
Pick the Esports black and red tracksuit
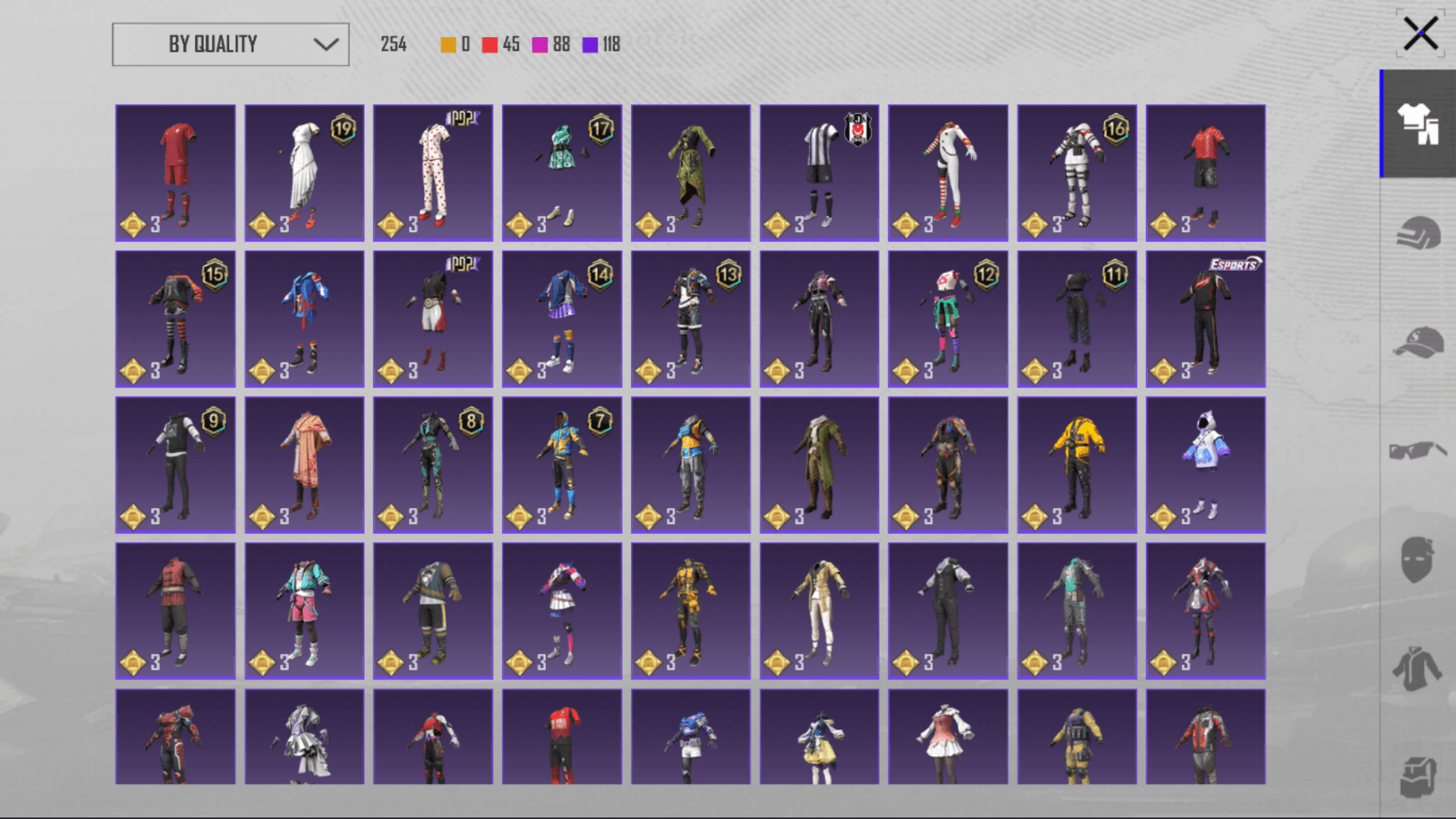click(x=1206, y=319)
